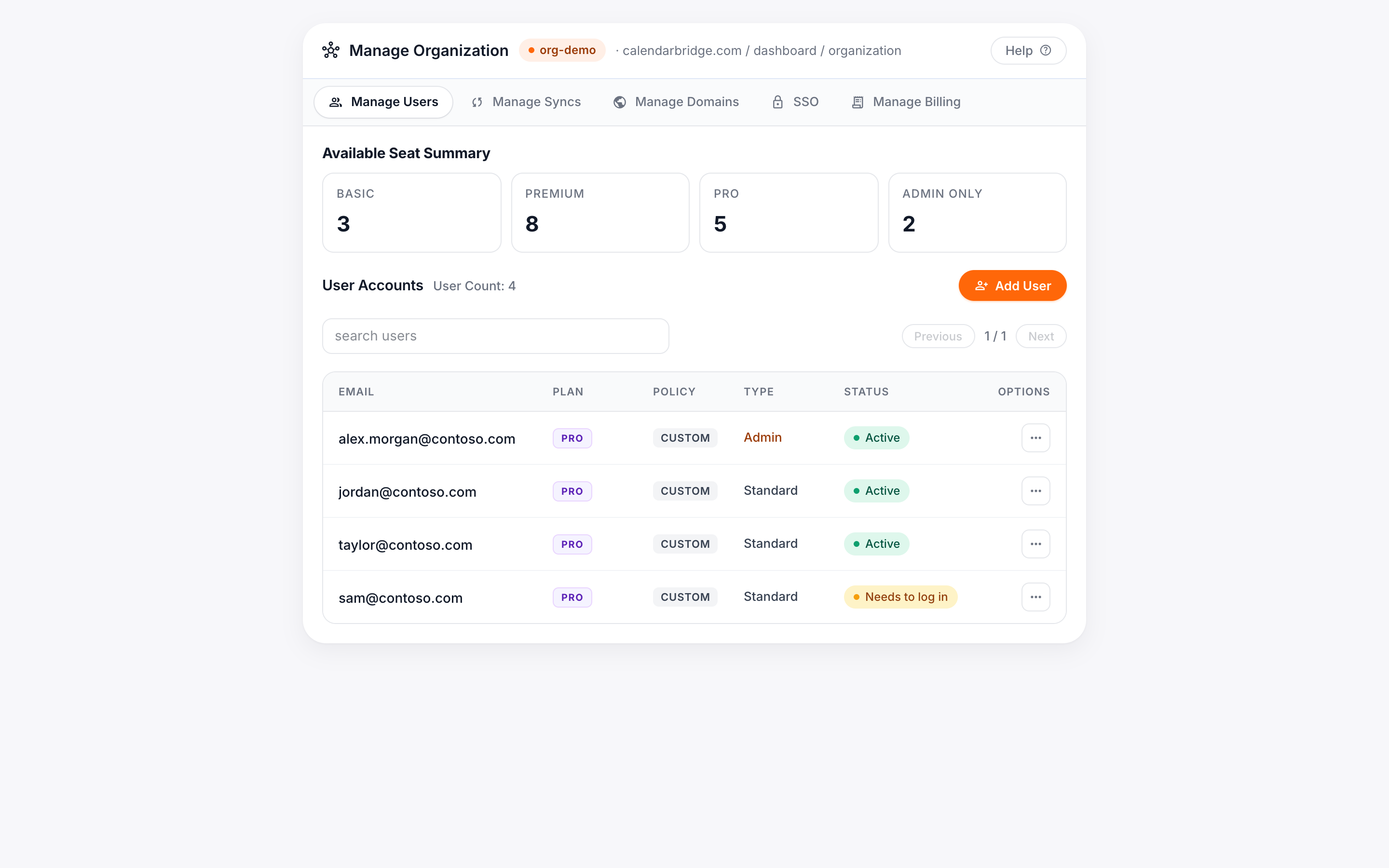The image size is (1389, 868).
Task: Click the CUSTOM policy badge for sam
Action: [x=685, y=597]
